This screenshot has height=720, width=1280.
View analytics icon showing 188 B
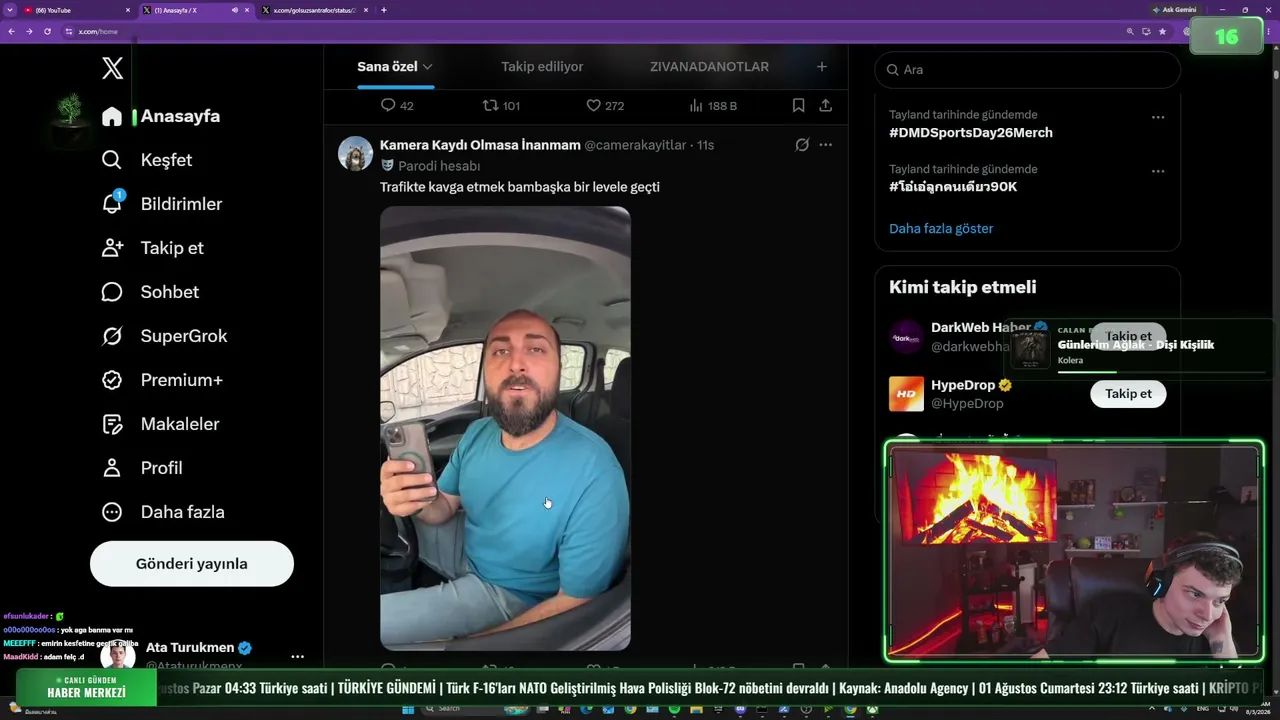[696, 105]
